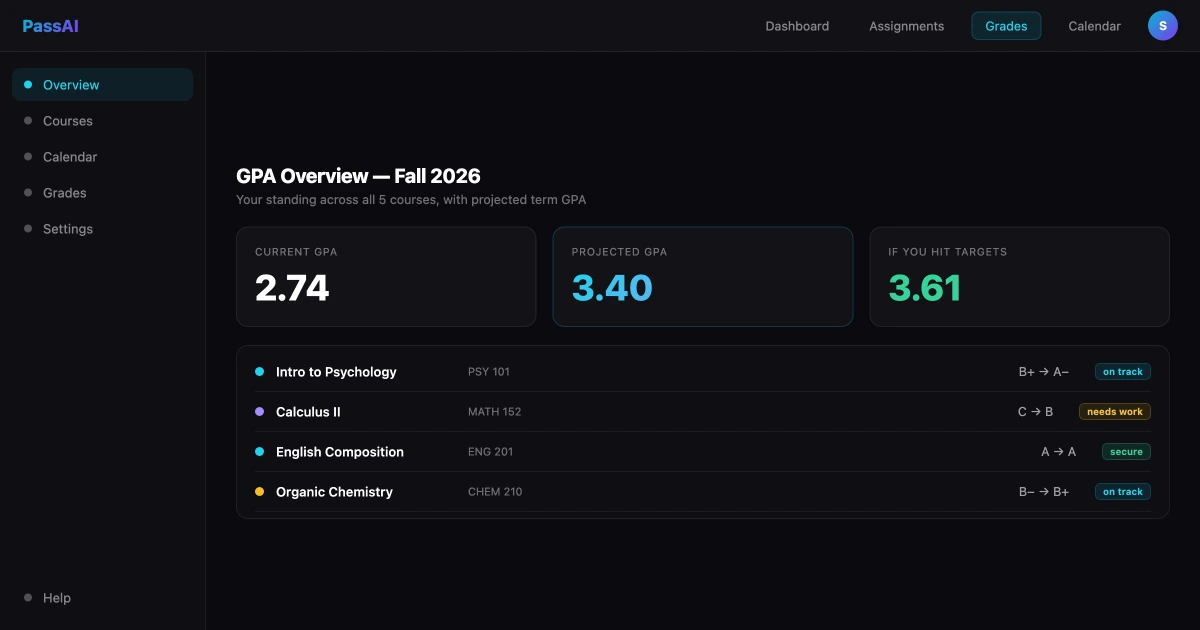Go to Assignments in top navigation

click(x=906, y=26)
